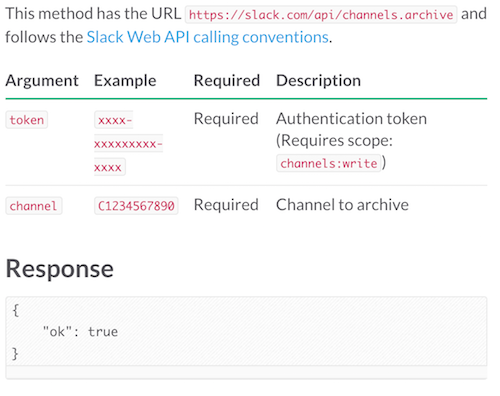Click the channels.archive URL code snippet
The width and height of the screenshot is (500, 396).
321,15
